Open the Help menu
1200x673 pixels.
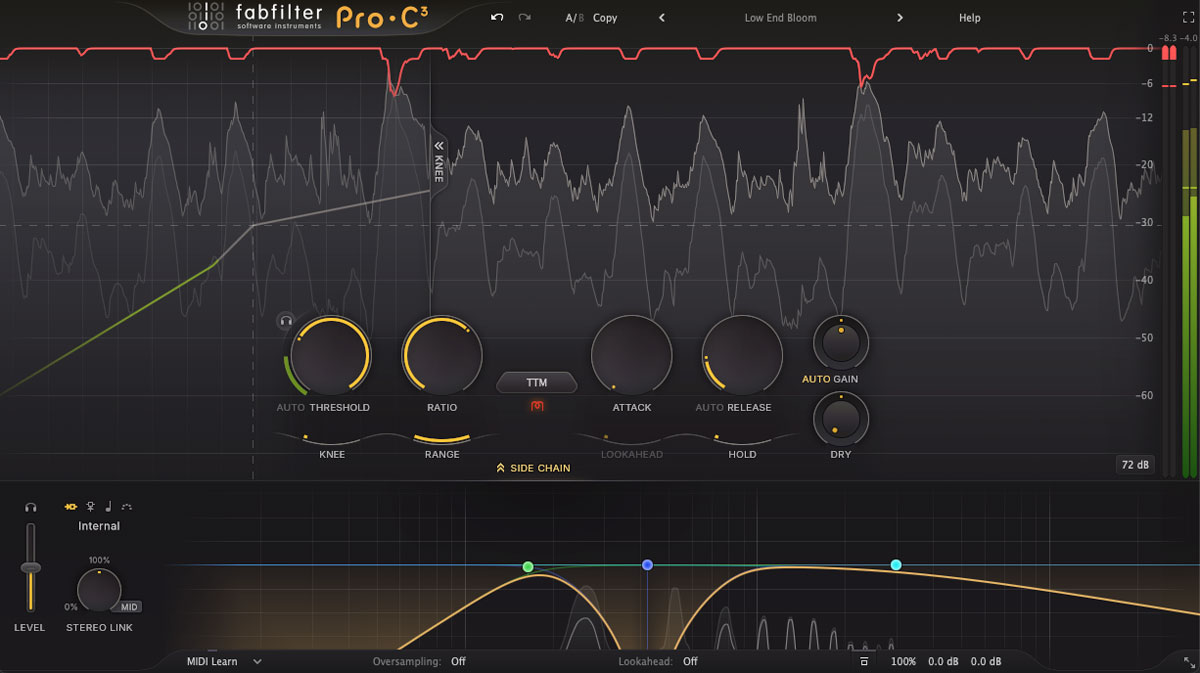click(970, 18)
